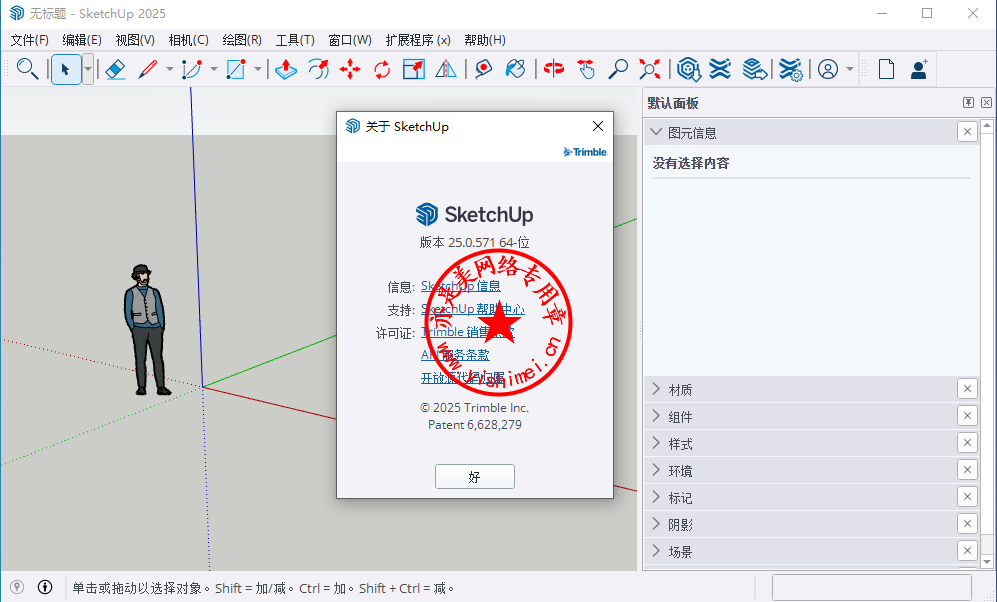Open the Trimble 销售条款 link
This screenshot has height=602, width=997.
coord(467,332)
